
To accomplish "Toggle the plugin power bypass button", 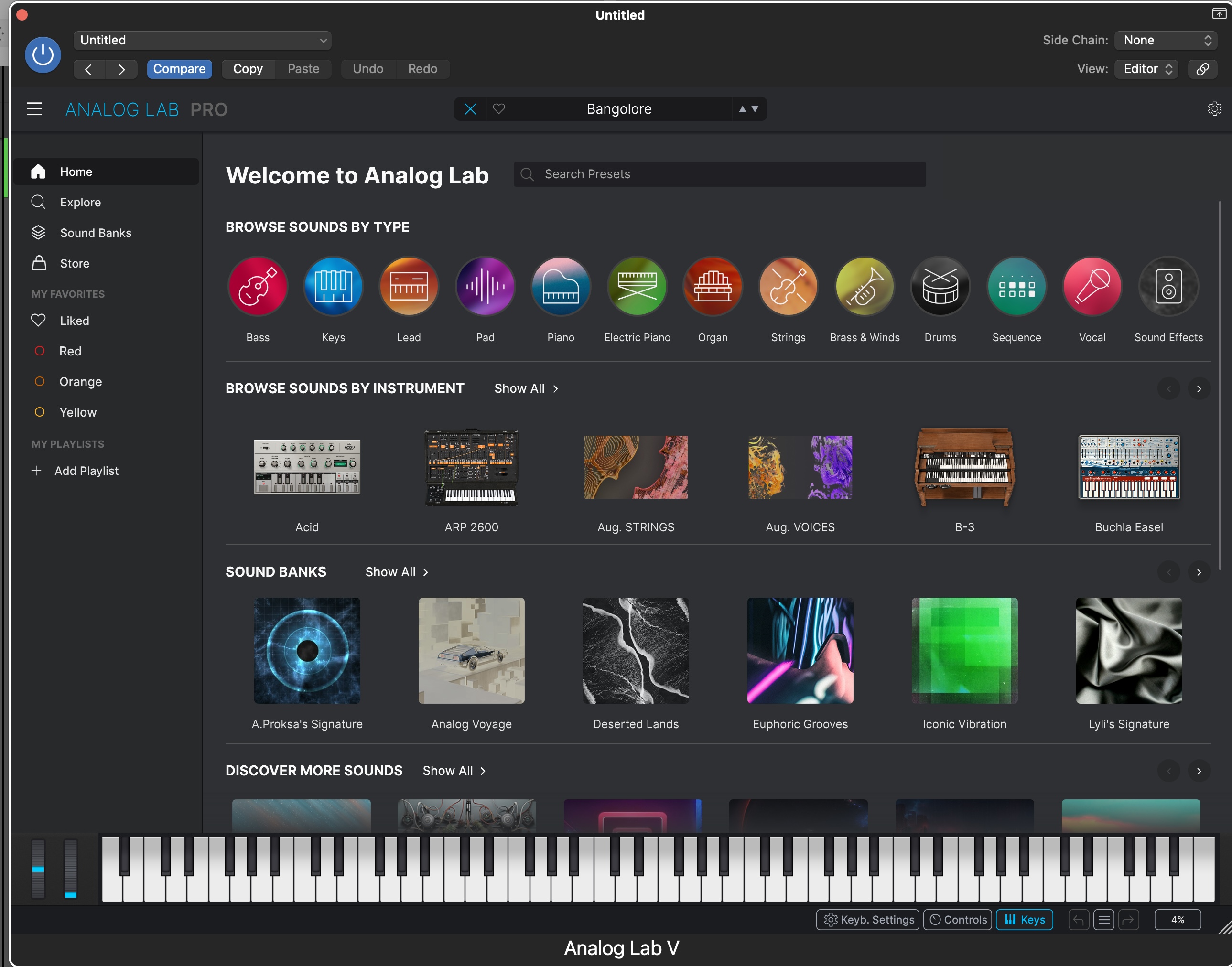I will (43, 55).
